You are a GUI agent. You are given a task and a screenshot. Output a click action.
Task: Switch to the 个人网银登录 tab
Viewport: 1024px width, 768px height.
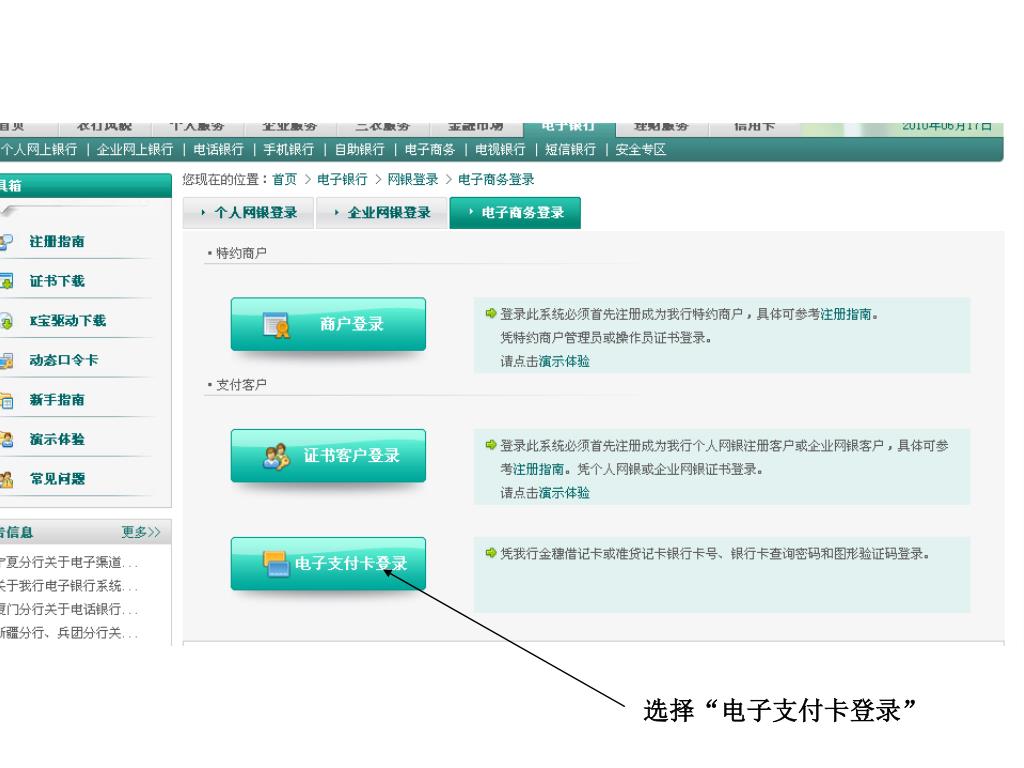tap(248, 213)
